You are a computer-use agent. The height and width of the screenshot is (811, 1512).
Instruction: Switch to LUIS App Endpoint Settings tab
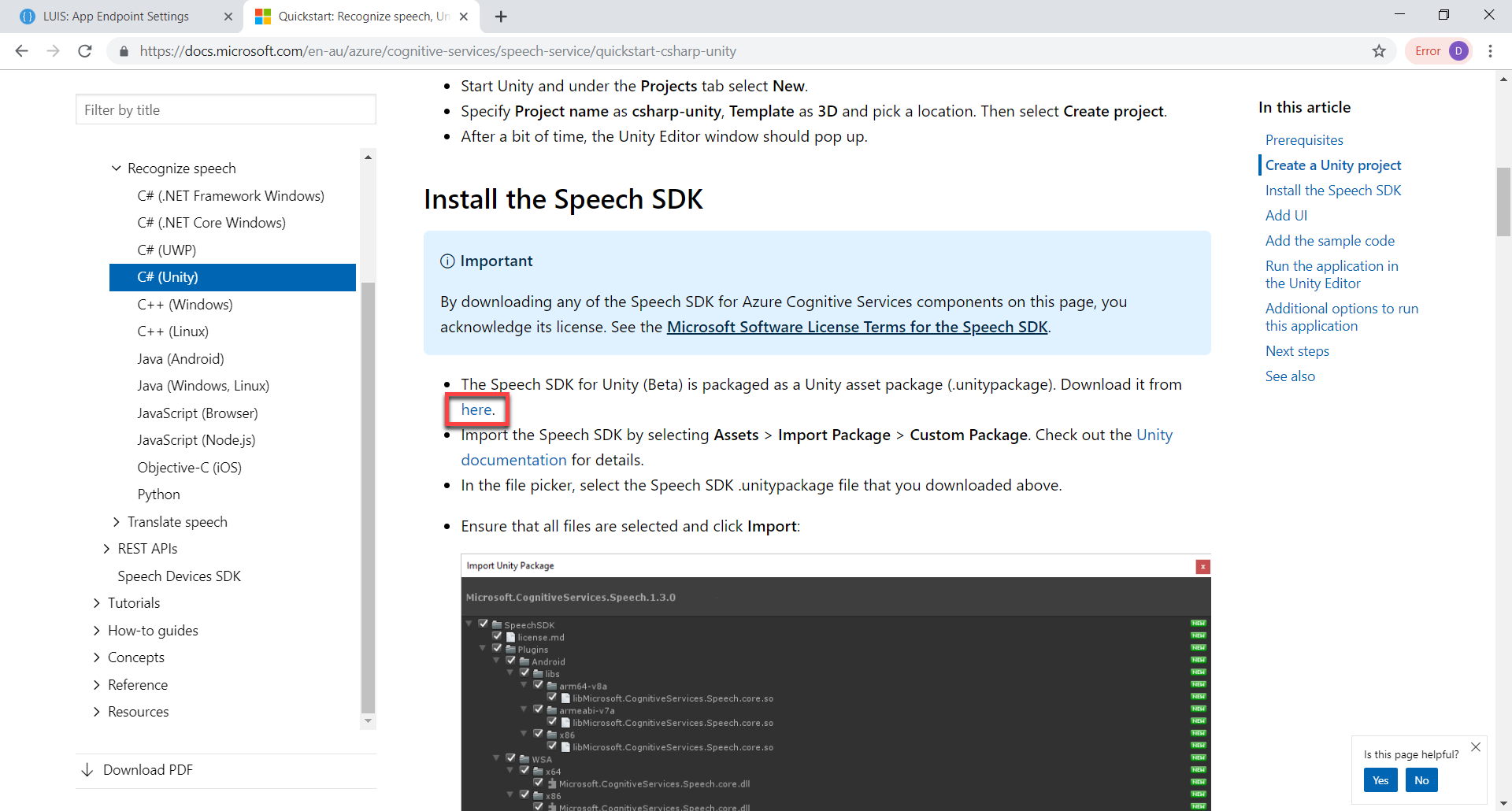[x=116, y=17]
